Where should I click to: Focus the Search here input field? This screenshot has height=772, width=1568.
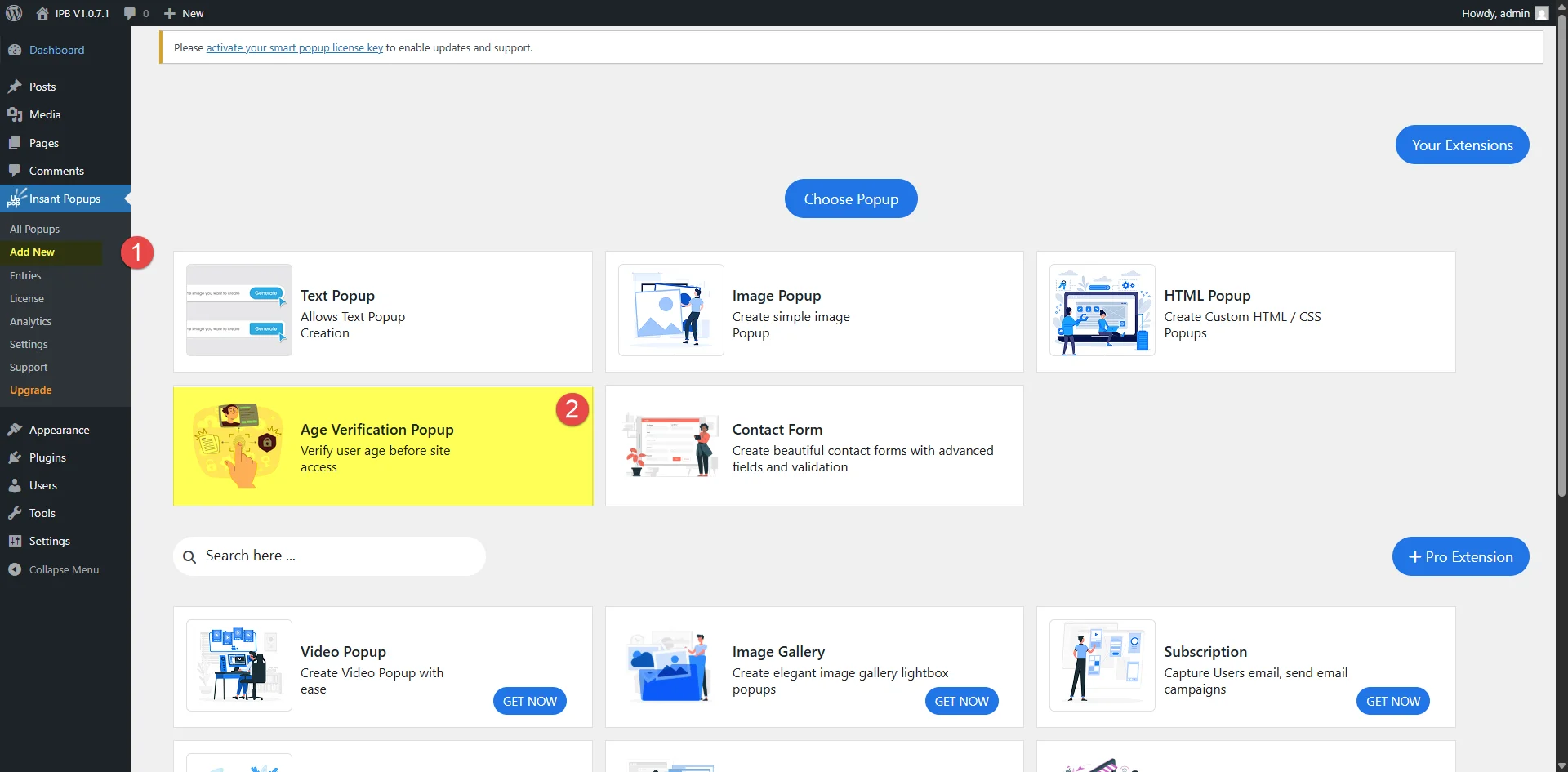329,556
